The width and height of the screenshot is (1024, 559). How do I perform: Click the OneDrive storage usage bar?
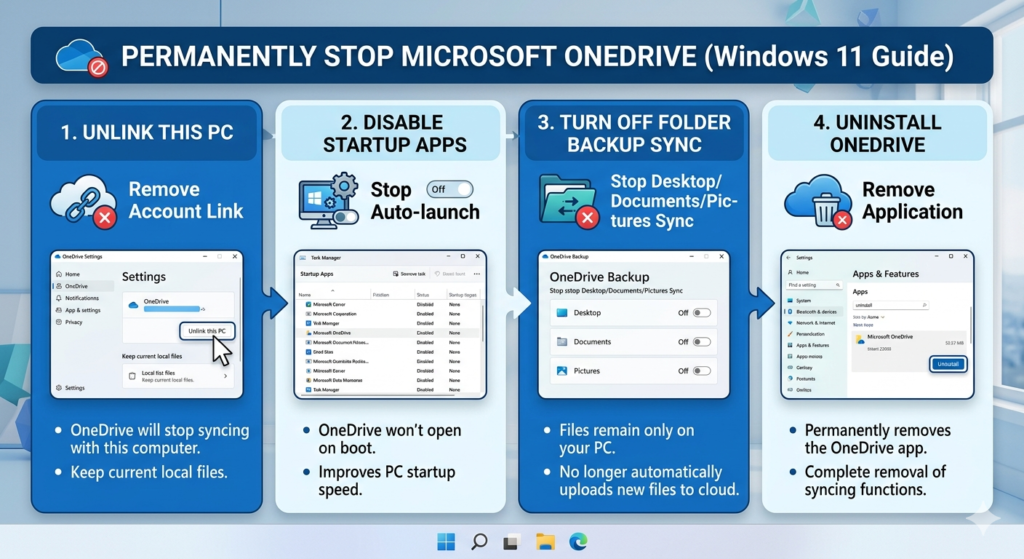[172, 309]
